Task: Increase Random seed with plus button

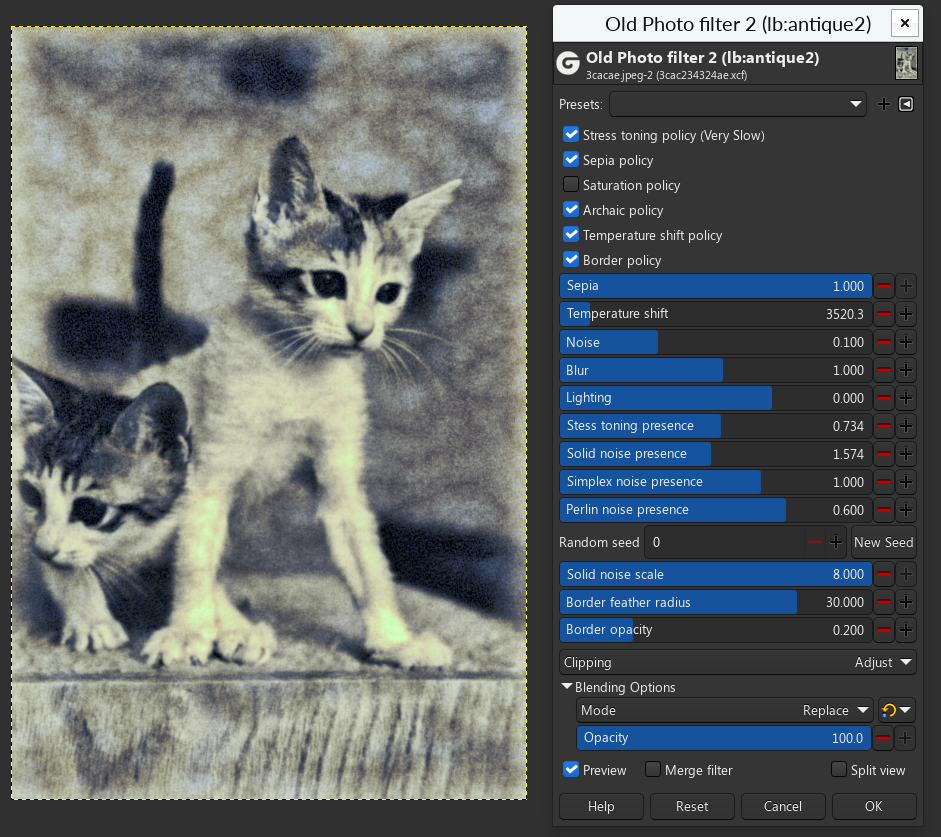Action: [836, 542]
